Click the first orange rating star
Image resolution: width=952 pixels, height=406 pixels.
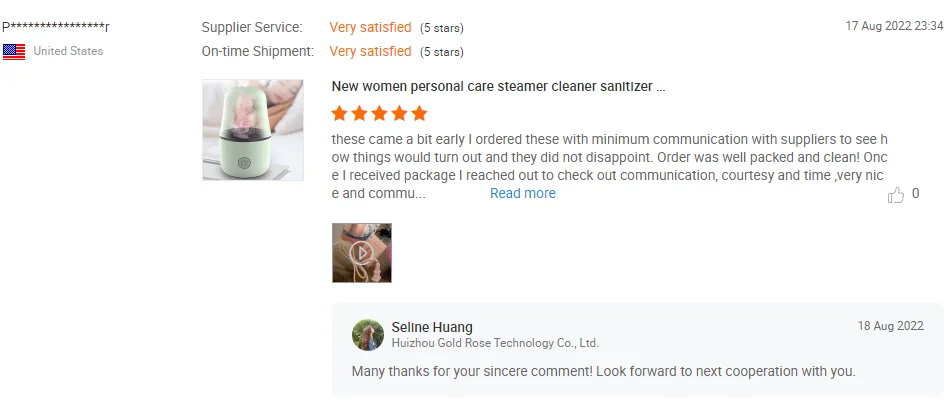coord(340,113)
